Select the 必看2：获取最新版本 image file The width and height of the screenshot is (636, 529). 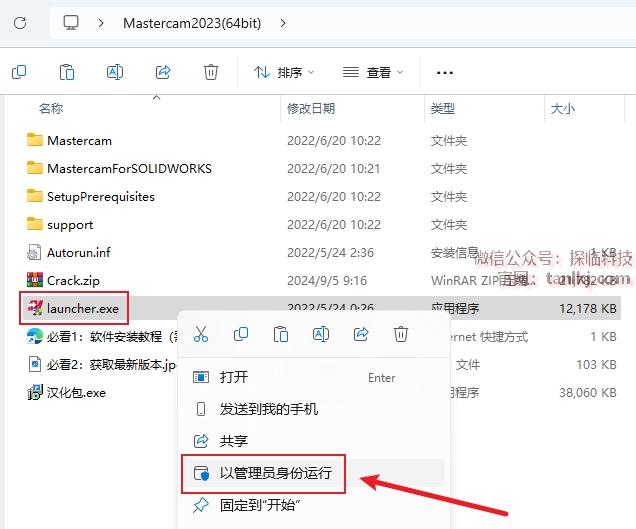111,365
